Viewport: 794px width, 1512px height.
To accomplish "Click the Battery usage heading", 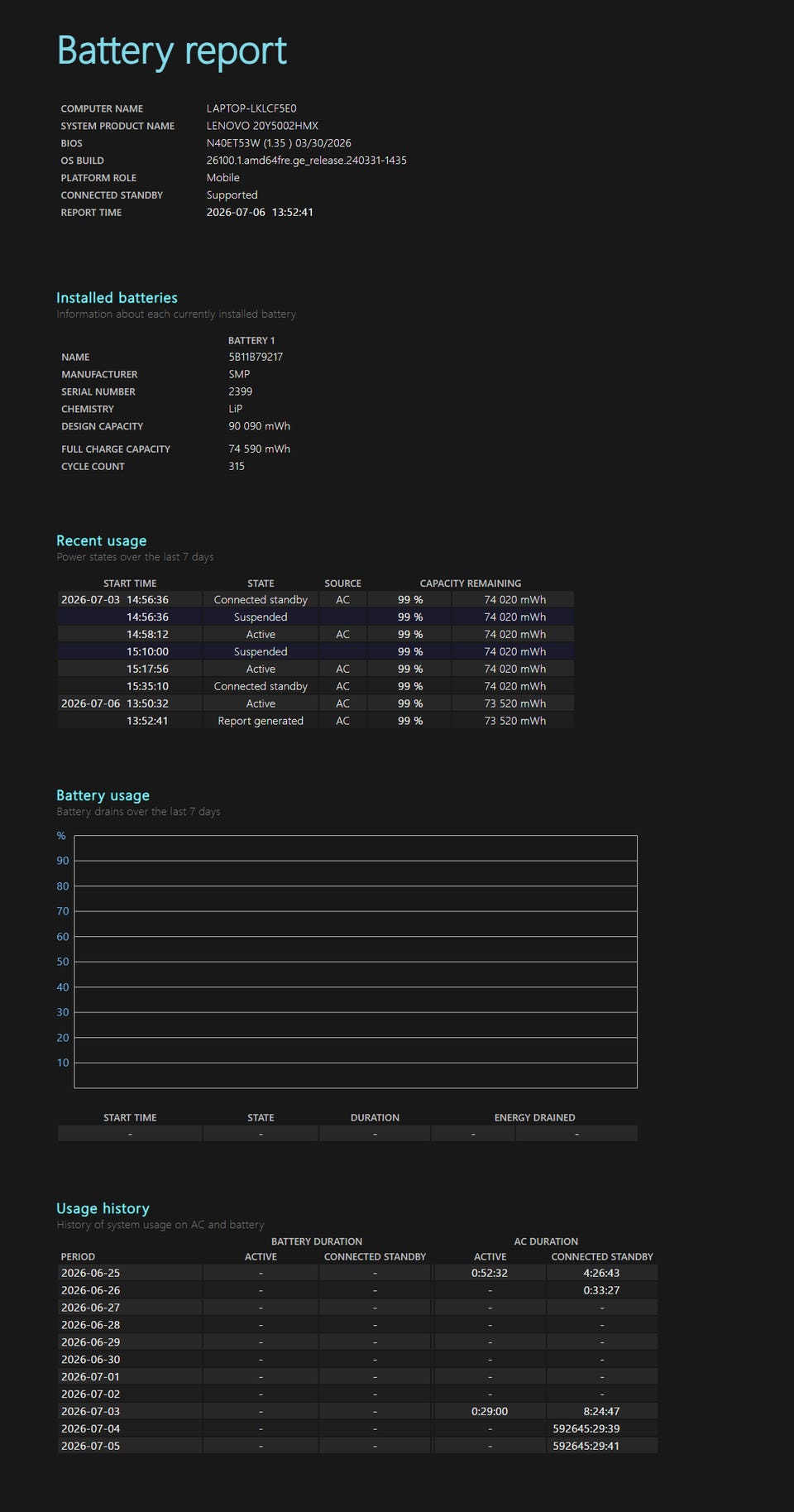I will (x=103, y=796).
